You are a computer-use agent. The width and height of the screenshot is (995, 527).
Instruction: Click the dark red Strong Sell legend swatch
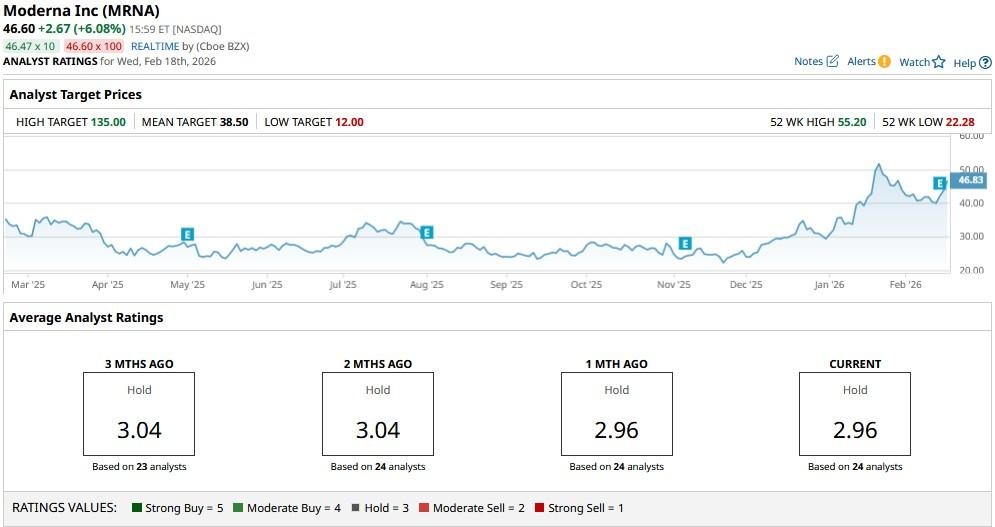[539, 507]
